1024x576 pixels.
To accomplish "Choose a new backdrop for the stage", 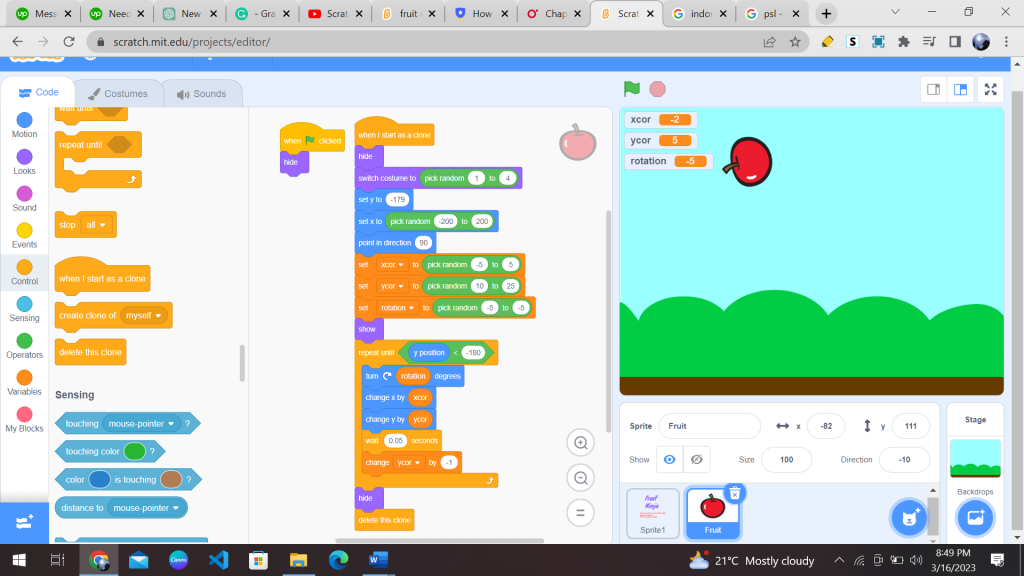I will [x=975, y=517].
